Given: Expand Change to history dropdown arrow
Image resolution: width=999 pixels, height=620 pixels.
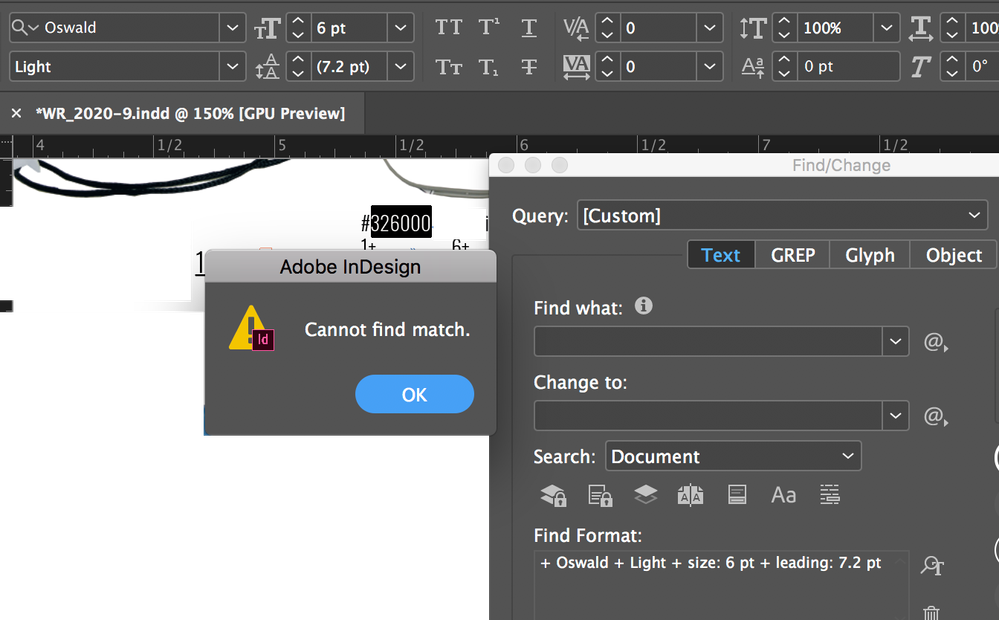Looking at the screenshot, I should coord(895,415).
